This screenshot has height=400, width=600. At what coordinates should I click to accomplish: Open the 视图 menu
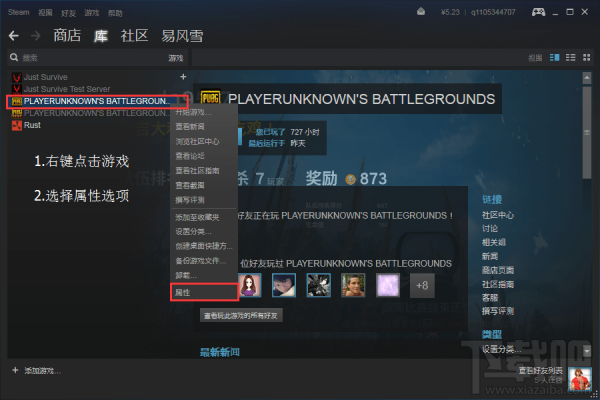click(45, 13)
